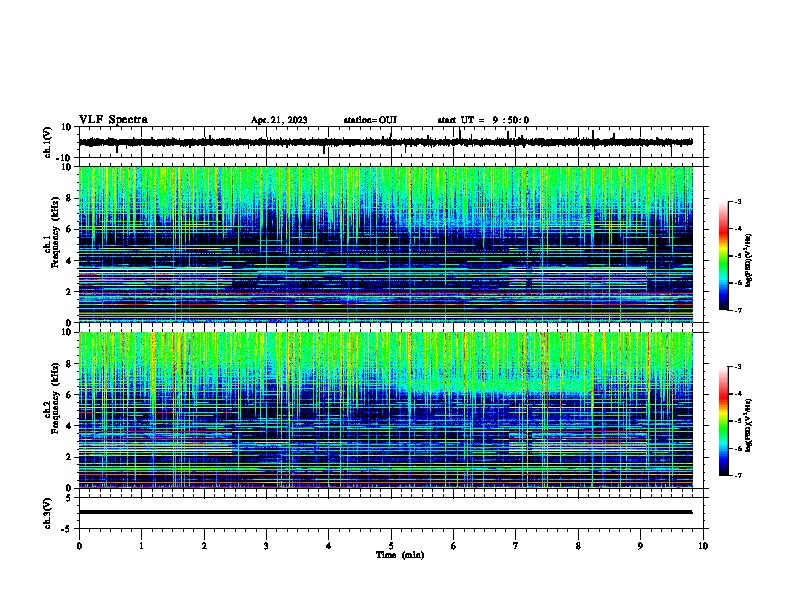Click time axis tick label "10"
The image size is (792, 612).
pyautogui.click(x=703, y=546)
